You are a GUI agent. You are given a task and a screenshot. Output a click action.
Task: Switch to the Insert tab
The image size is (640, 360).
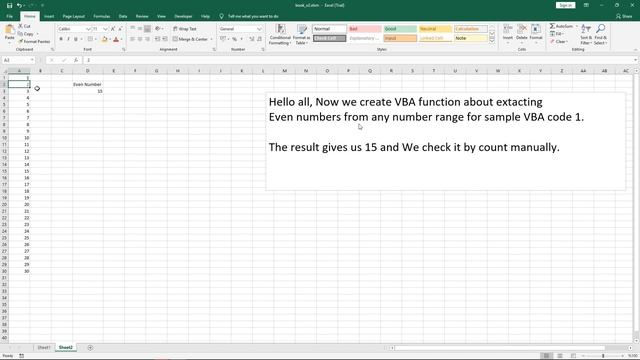(49, 16)
